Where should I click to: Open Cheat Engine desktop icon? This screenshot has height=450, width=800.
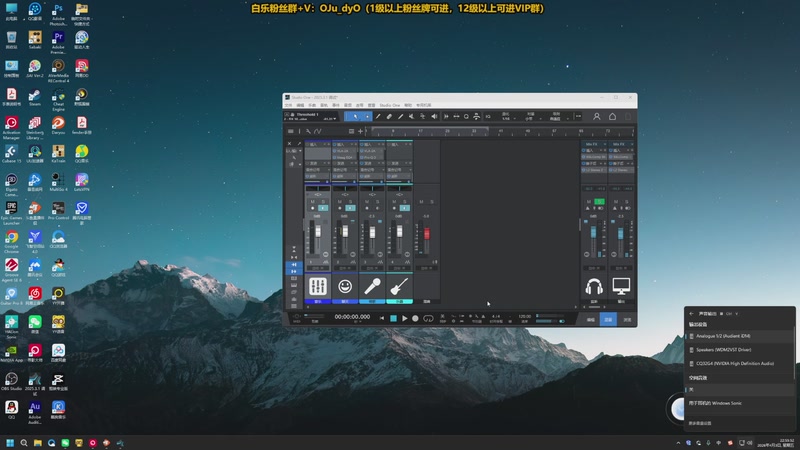[58, 100]
